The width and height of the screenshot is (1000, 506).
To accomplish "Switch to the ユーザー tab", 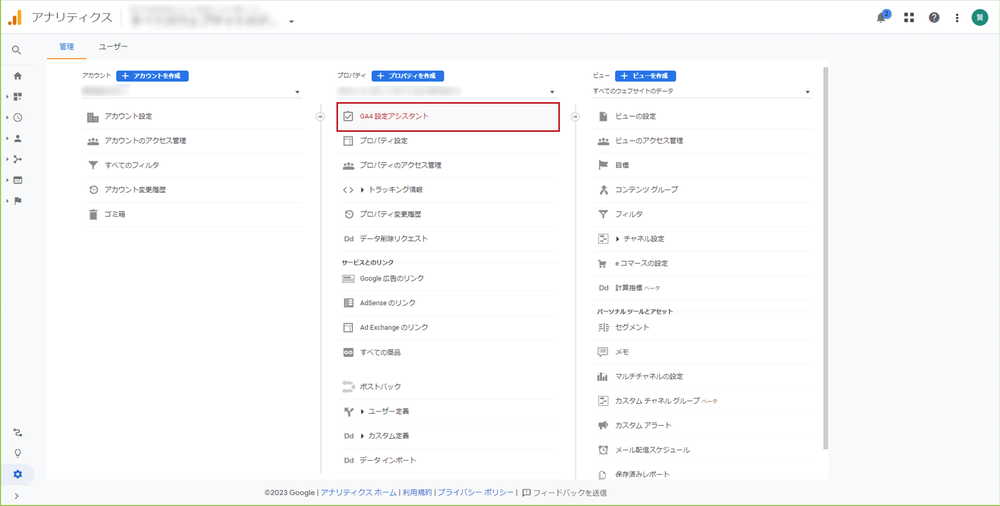I will 114,47.
